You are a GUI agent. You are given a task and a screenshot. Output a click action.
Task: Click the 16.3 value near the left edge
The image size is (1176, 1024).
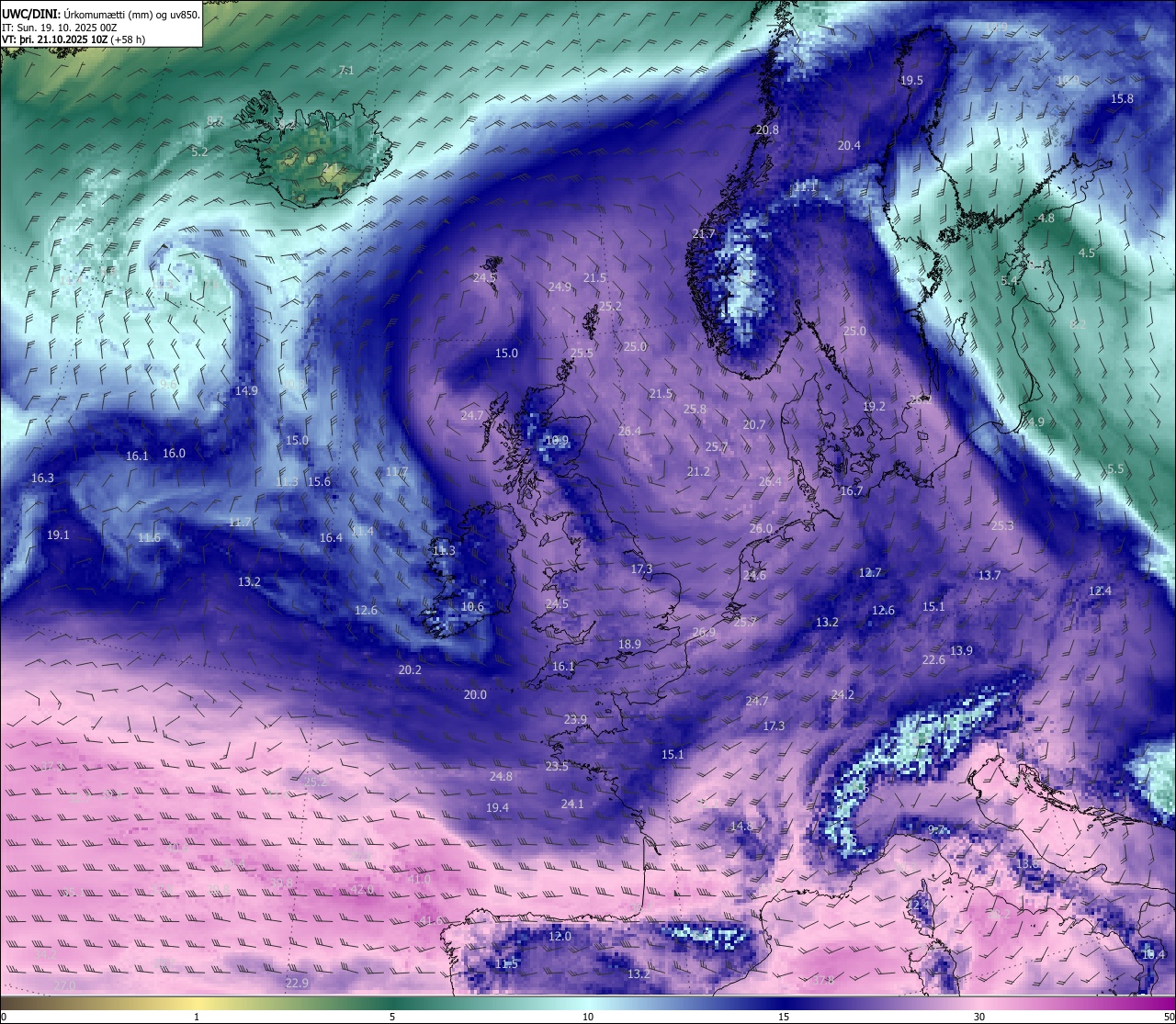(42, 478)
